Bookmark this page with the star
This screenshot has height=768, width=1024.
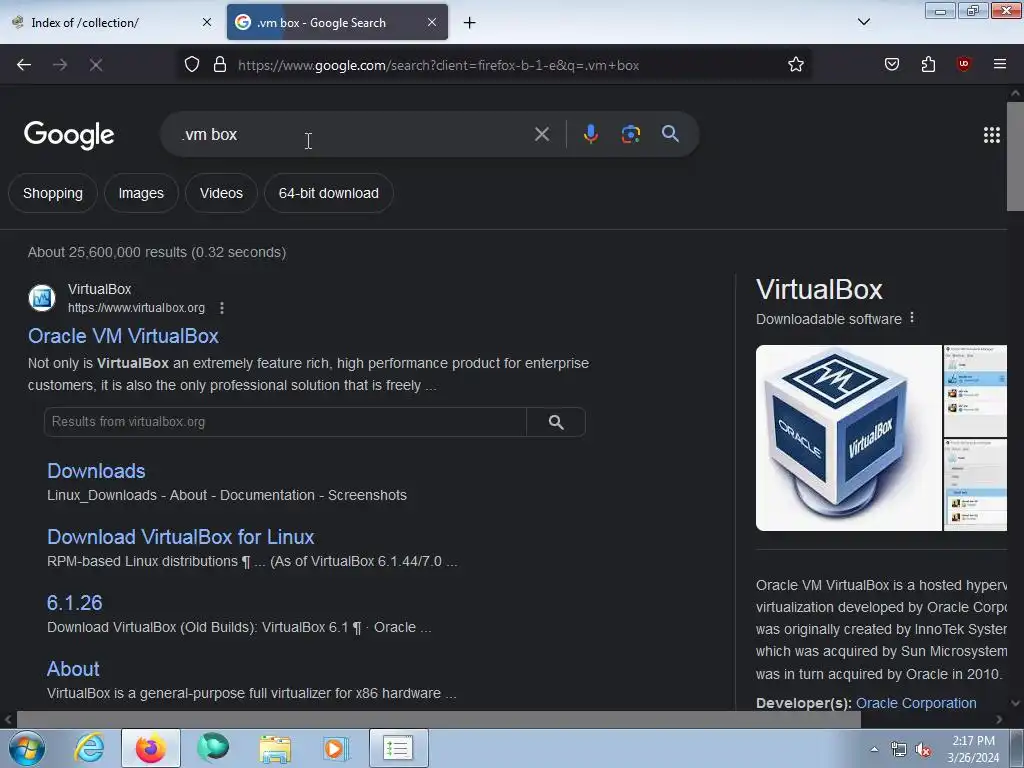point(795,65)
